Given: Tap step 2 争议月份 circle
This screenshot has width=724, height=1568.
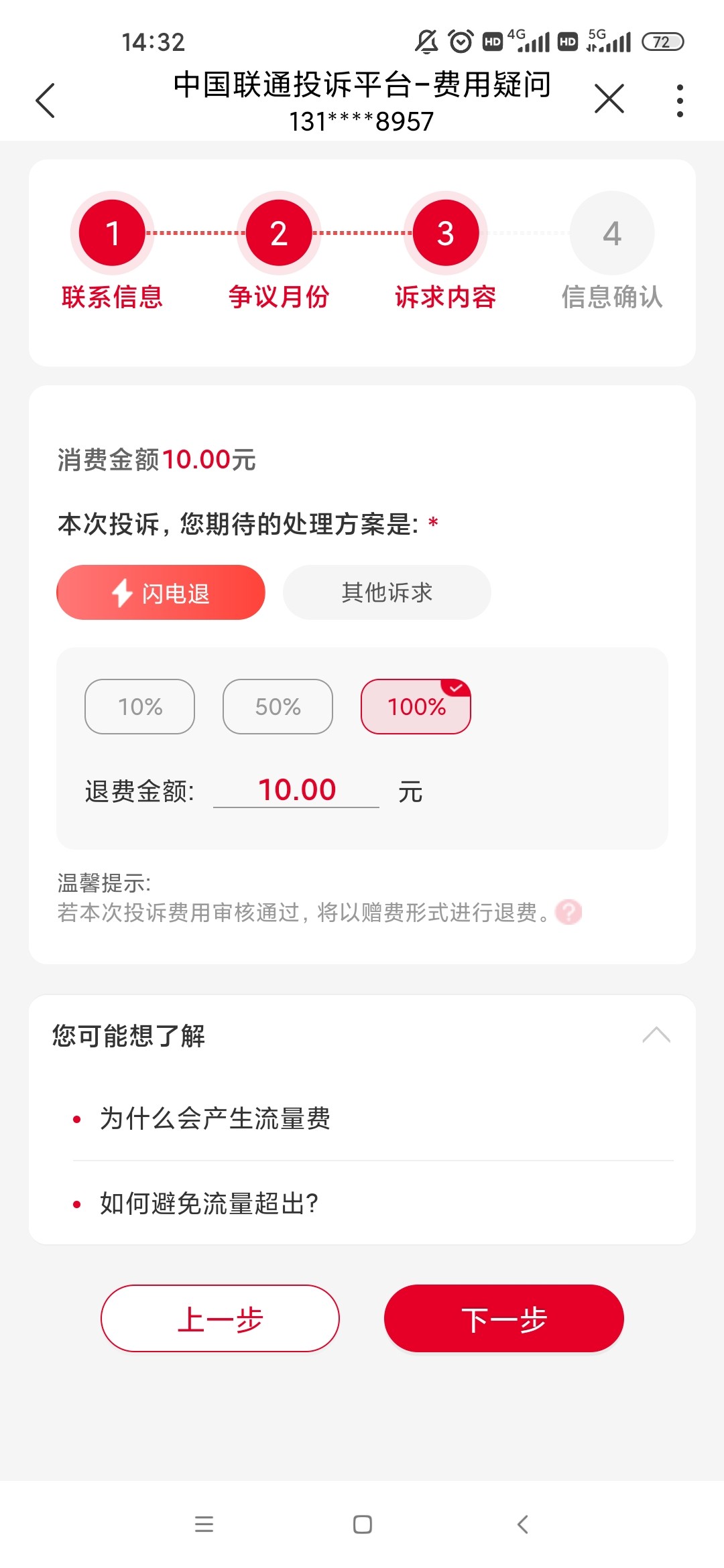Looking at the screenshot, I should (x=279, y=233).
